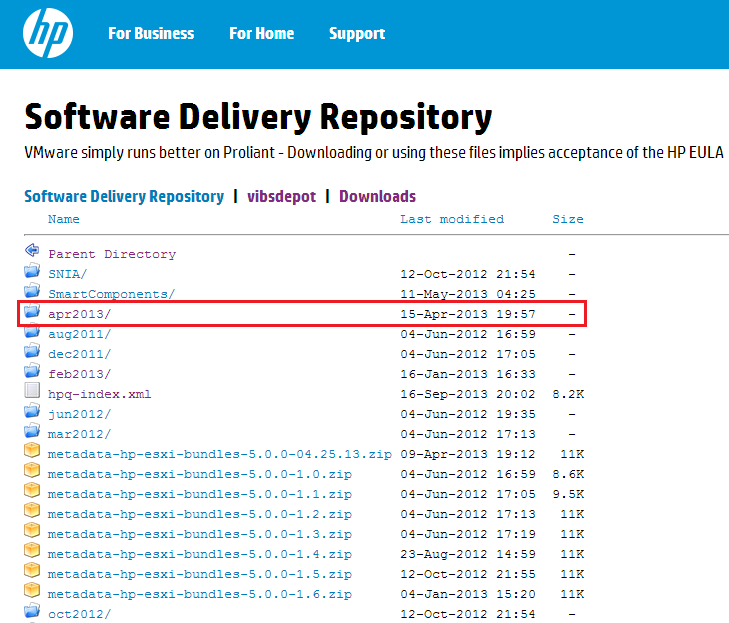Sort the listing by Size column
This screenshot has width=729, height=623.
(x=568, y=219)
